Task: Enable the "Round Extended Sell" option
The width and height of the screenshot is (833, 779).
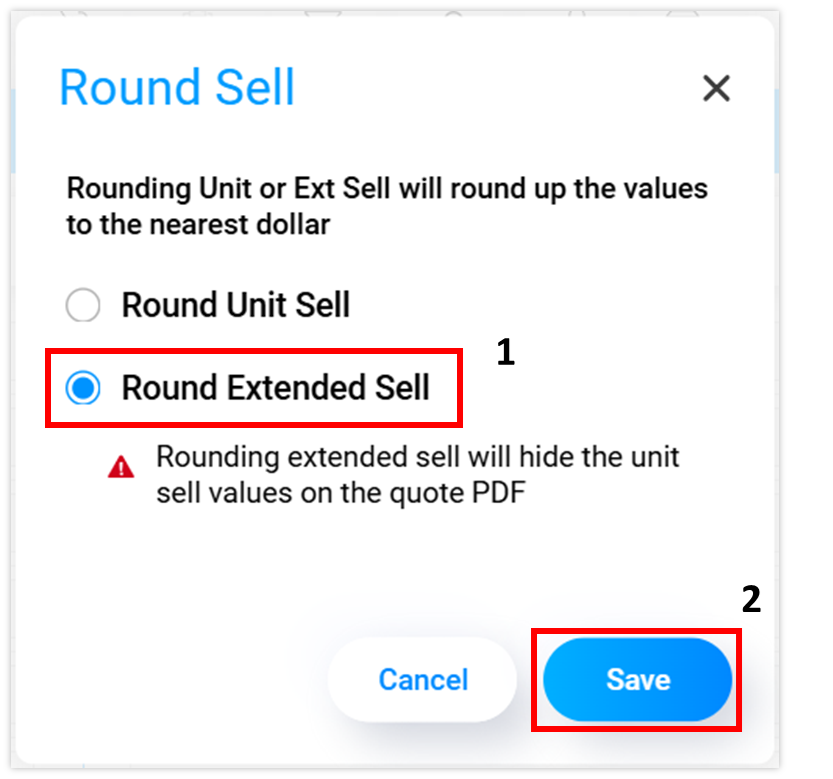Action: 85,388
